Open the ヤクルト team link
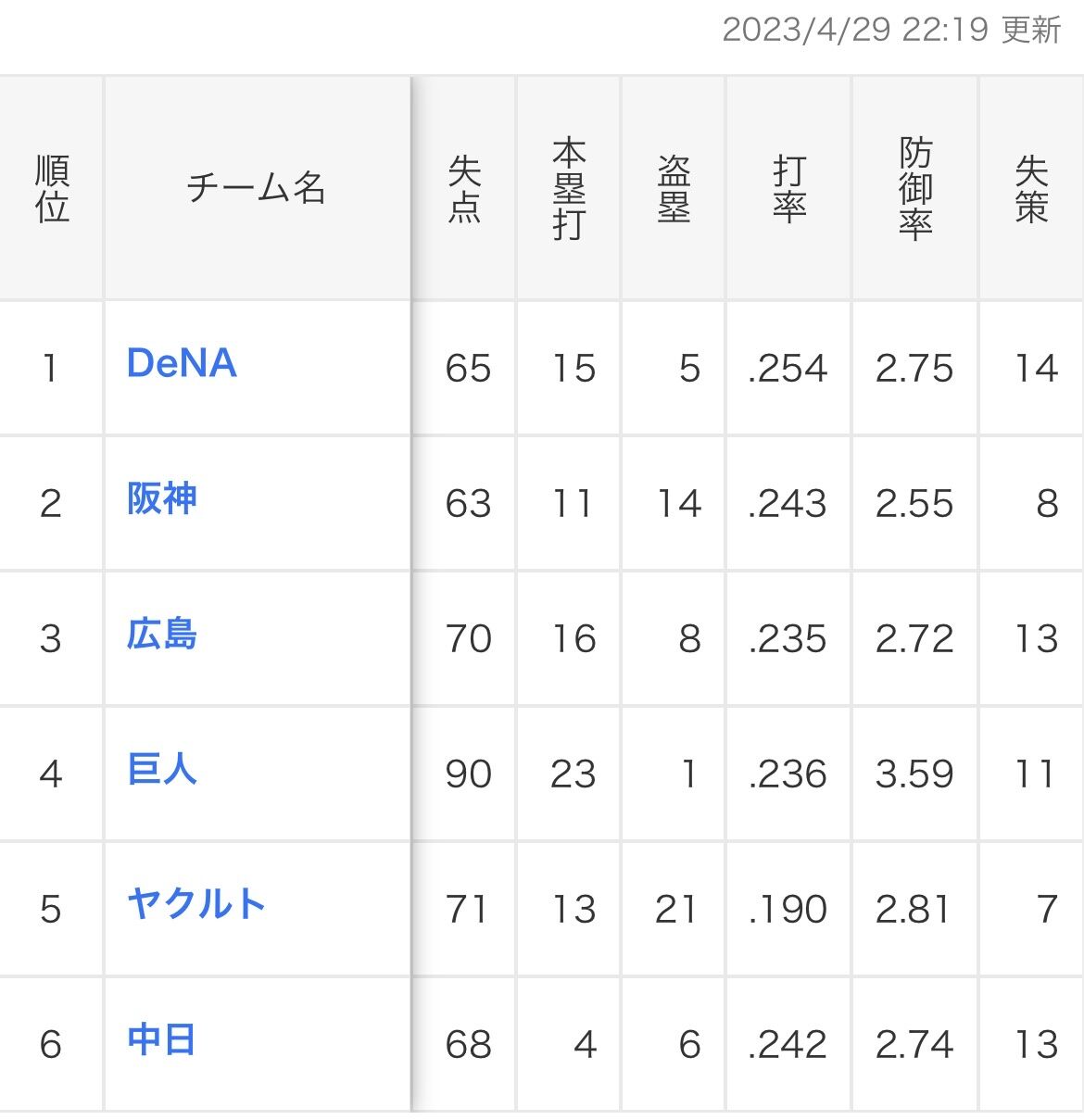 click(x=196, y=904)
